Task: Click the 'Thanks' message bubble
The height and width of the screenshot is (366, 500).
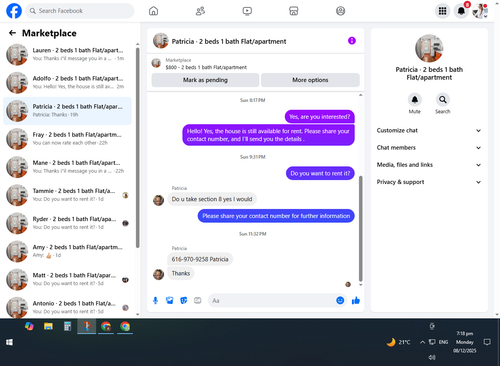Action: 181,273
